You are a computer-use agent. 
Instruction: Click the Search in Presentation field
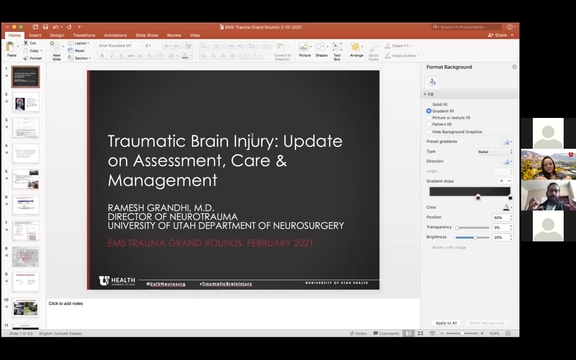pyautogui.click(x=467, y=27)
